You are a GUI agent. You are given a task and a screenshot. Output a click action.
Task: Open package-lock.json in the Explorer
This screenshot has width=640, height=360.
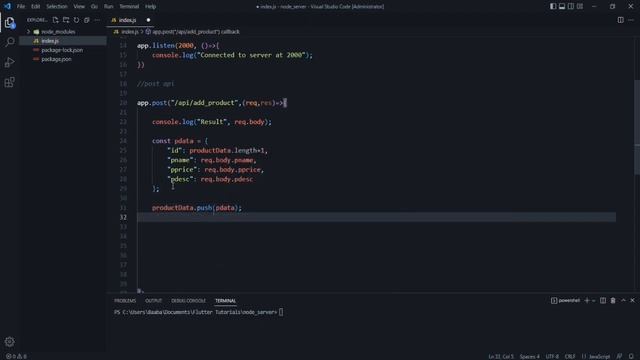click(x=62, y=50)
